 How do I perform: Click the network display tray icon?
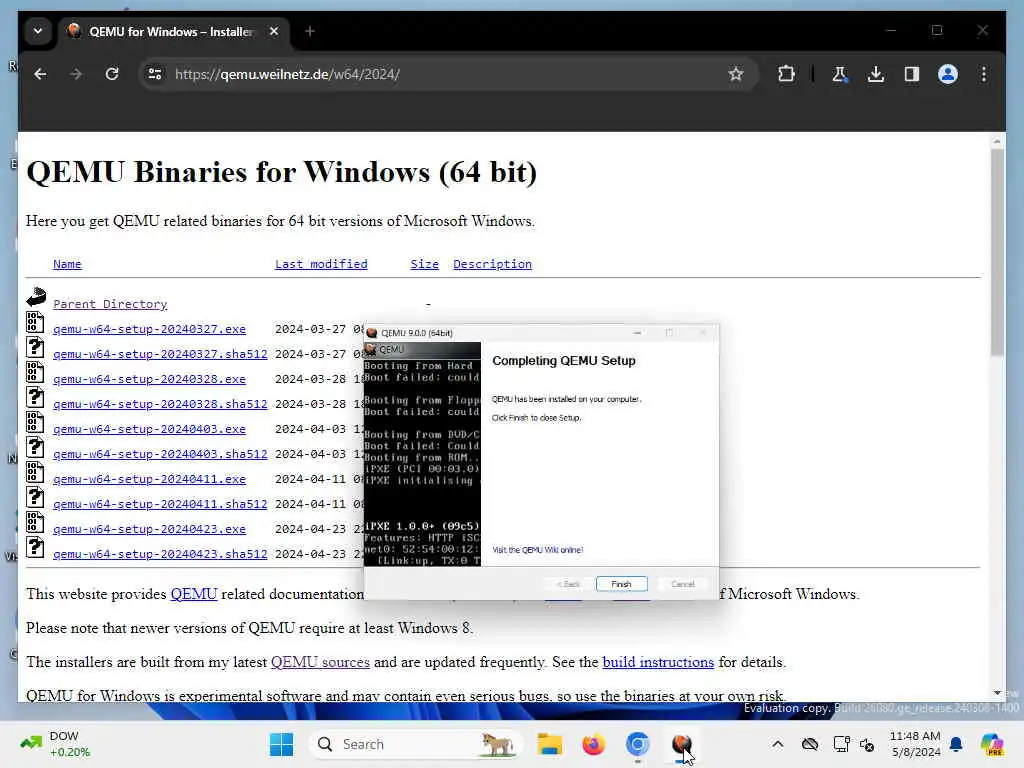coord(841,744)
